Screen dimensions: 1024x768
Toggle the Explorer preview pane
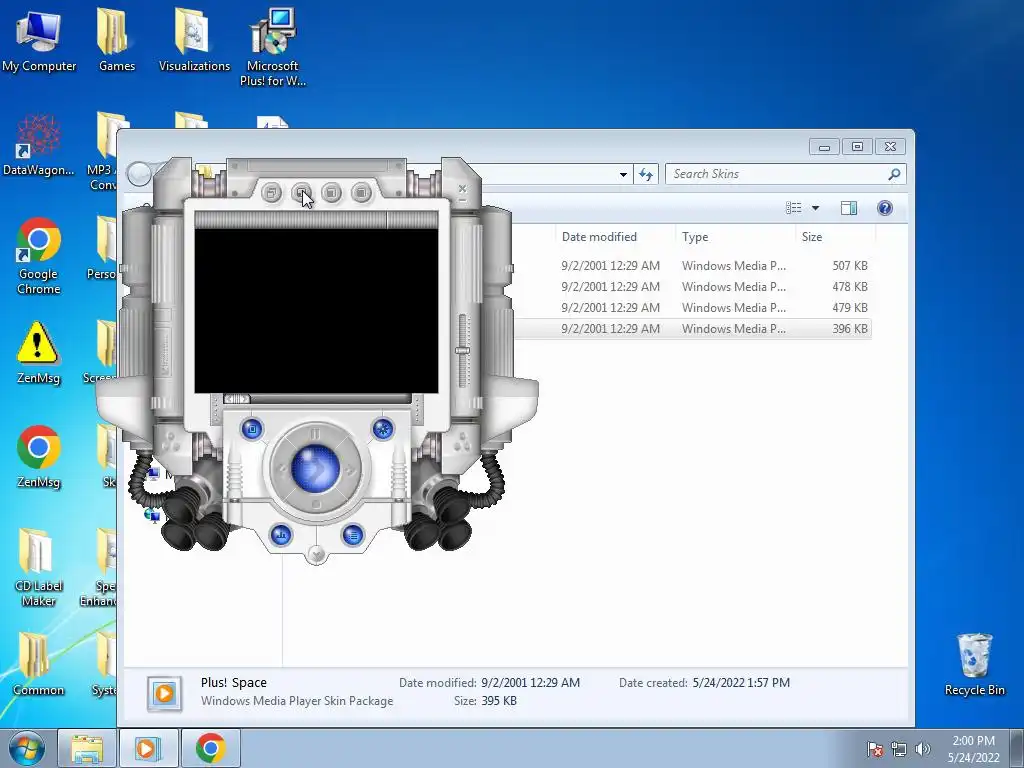(849, 208)
